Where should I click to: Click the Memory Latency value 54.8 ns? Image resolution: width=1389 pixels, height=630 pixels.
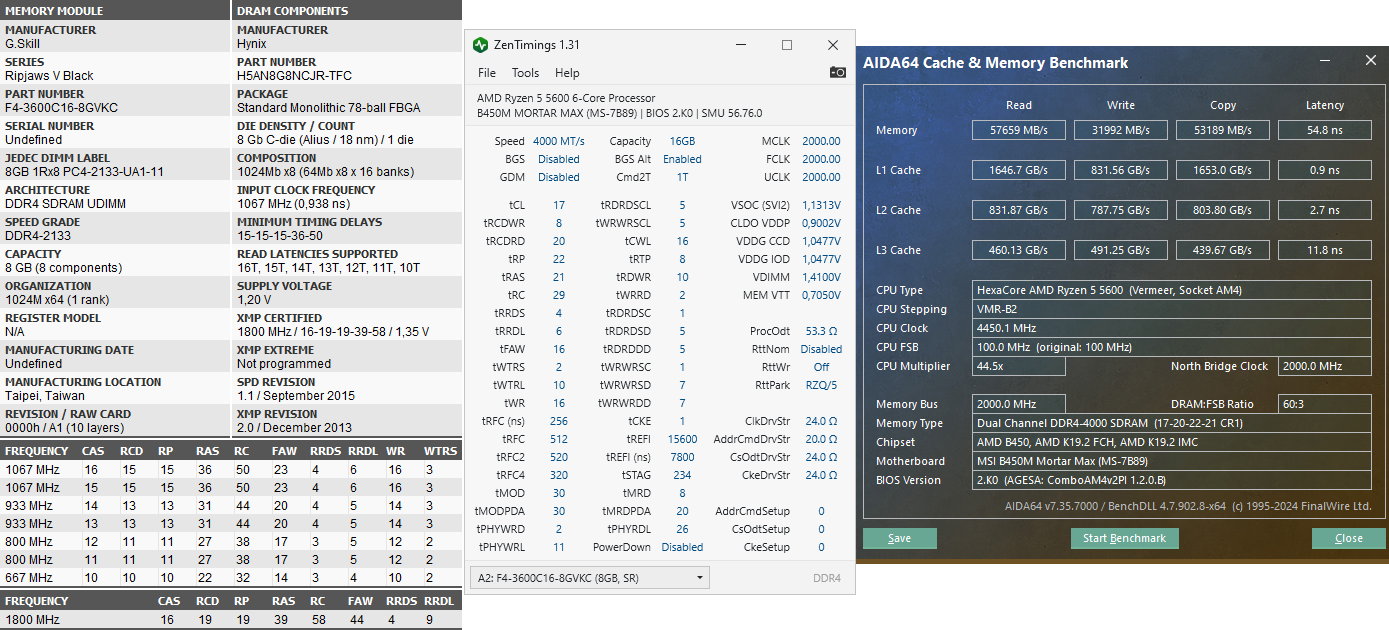[x=1325, y=130]
